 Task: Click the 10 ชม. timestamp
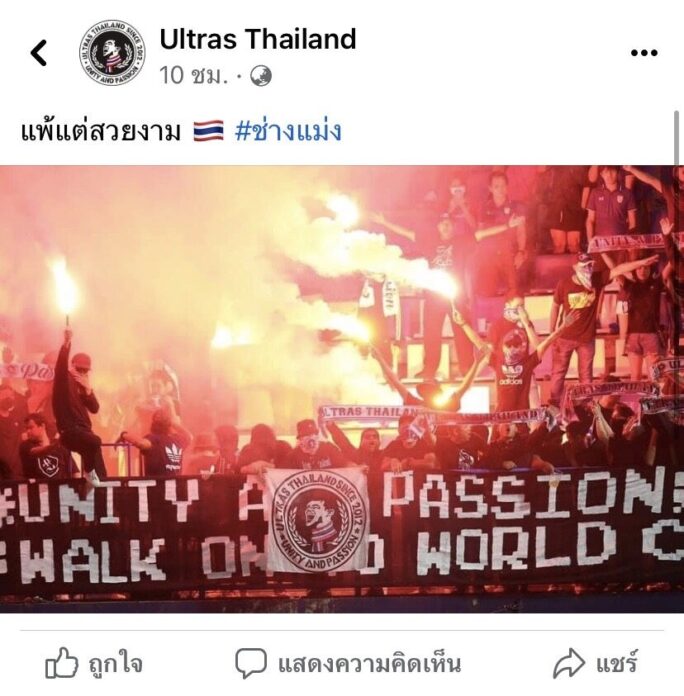194,76
